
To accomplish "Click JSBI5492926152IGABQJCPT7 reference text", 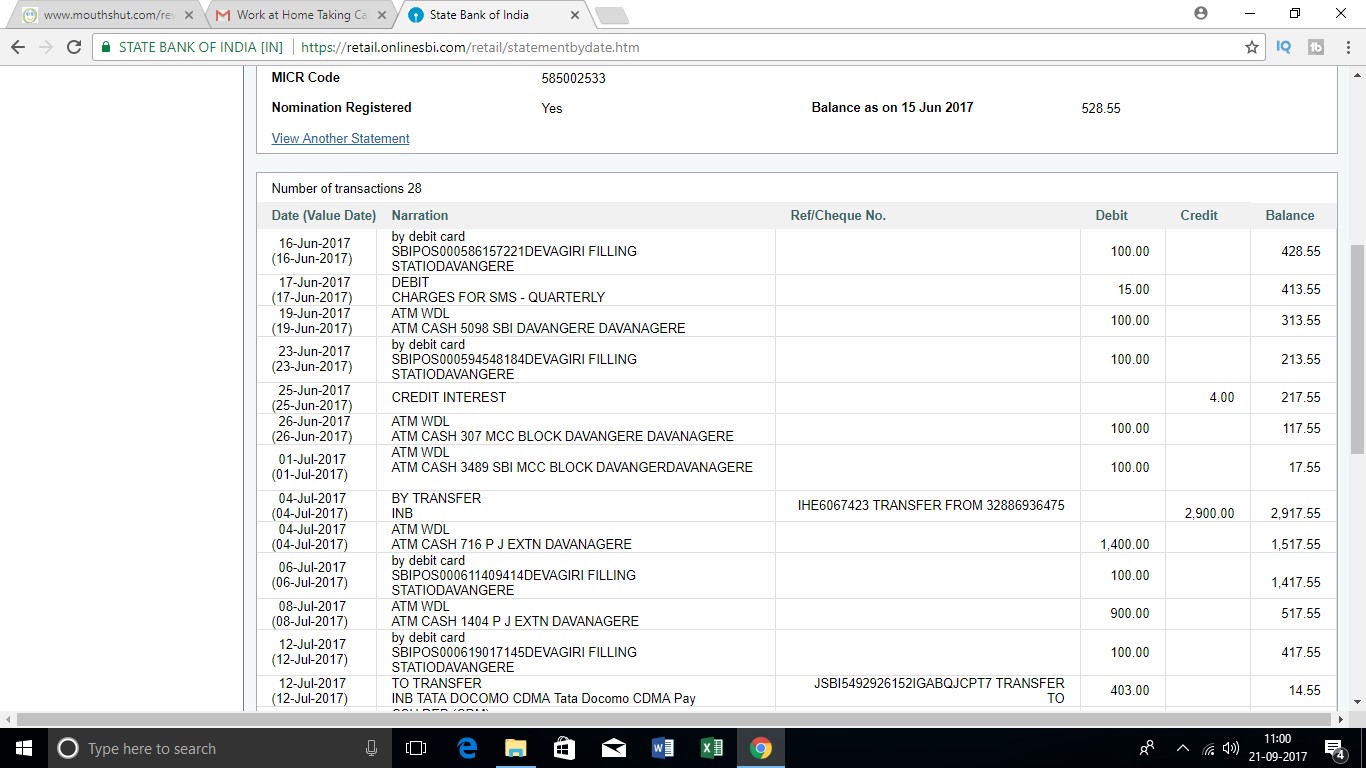I will click(x=939, y=691).
